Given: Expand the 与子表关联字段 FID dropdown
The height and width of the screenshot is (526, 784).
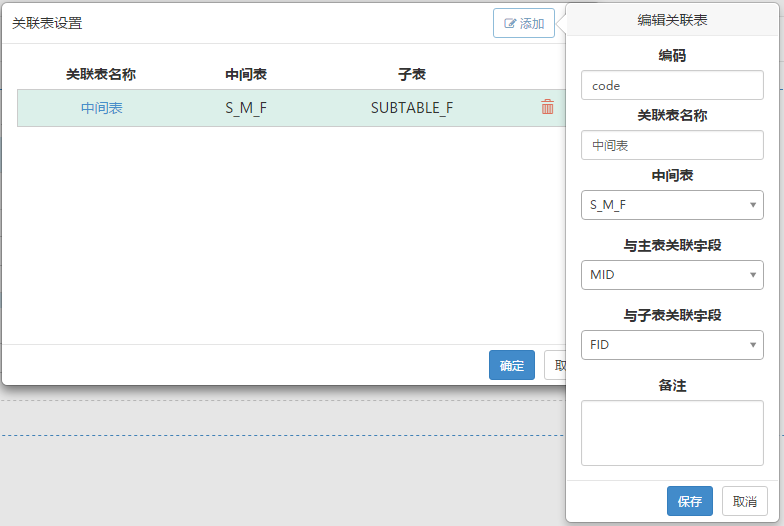Looking at the screenshot, I should click(672, 345).
